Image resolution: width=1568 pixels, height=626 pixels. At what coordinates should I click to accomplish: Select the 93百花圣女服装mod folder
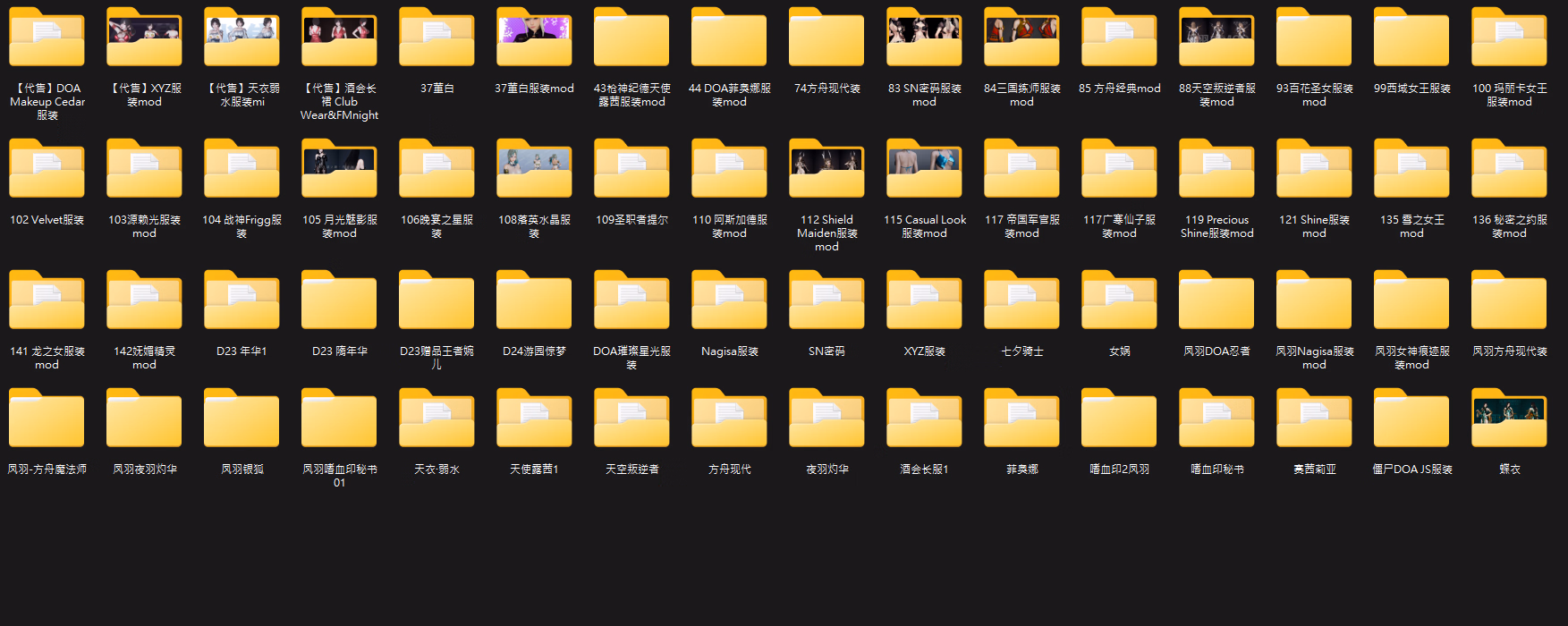pos(1314,38)
